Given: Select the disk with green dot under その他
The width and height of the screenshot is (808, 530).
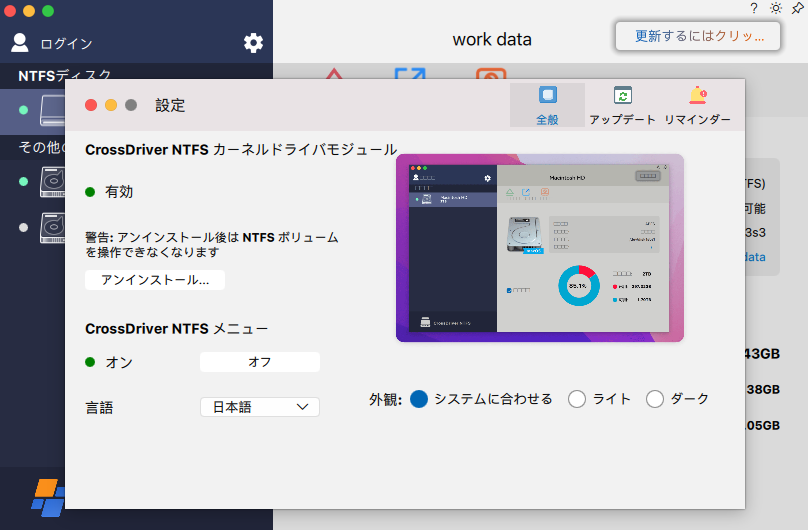Looking at the screenshot, I should 33,181.
